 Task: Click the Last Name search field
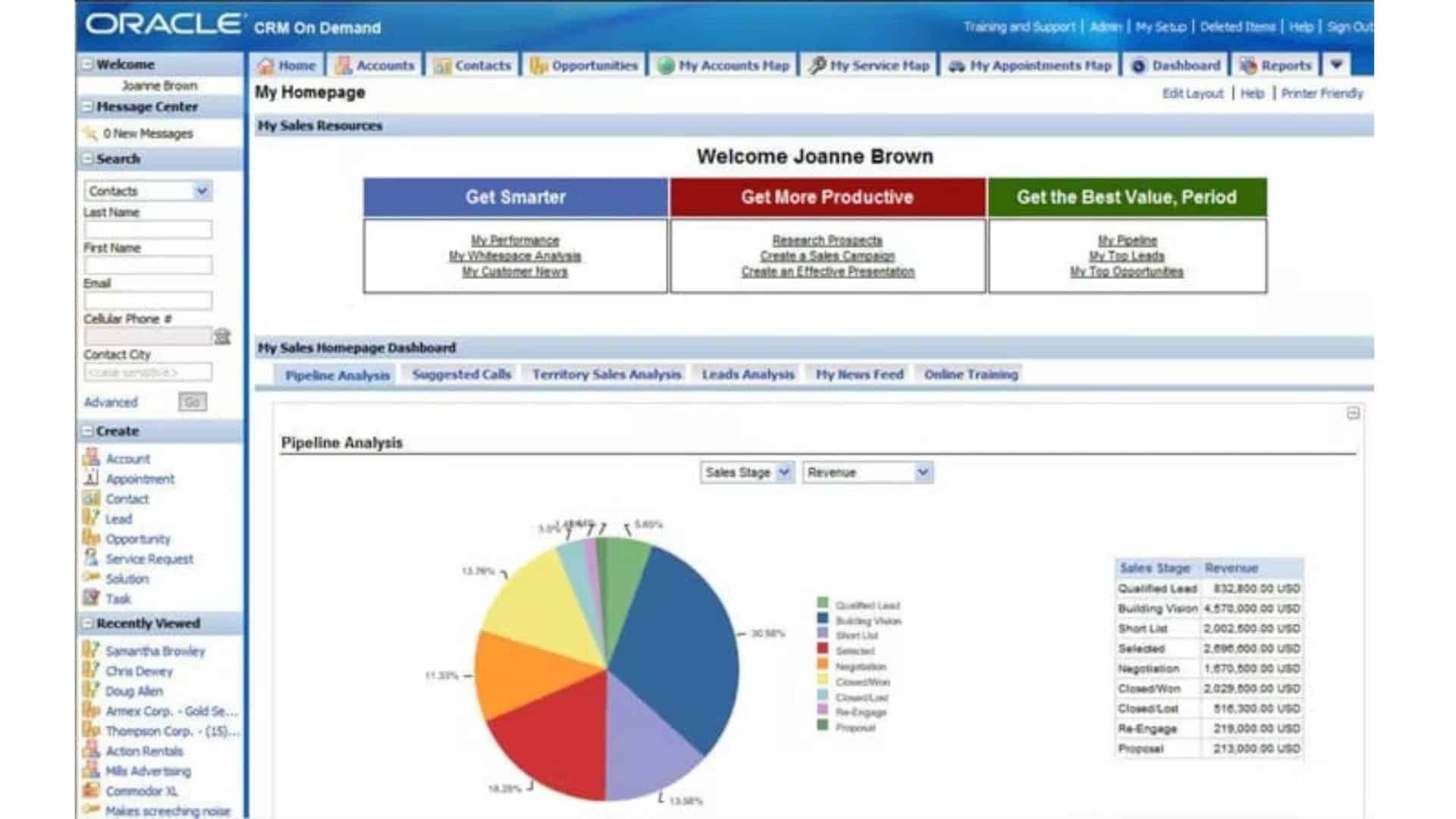pos(148,230)
